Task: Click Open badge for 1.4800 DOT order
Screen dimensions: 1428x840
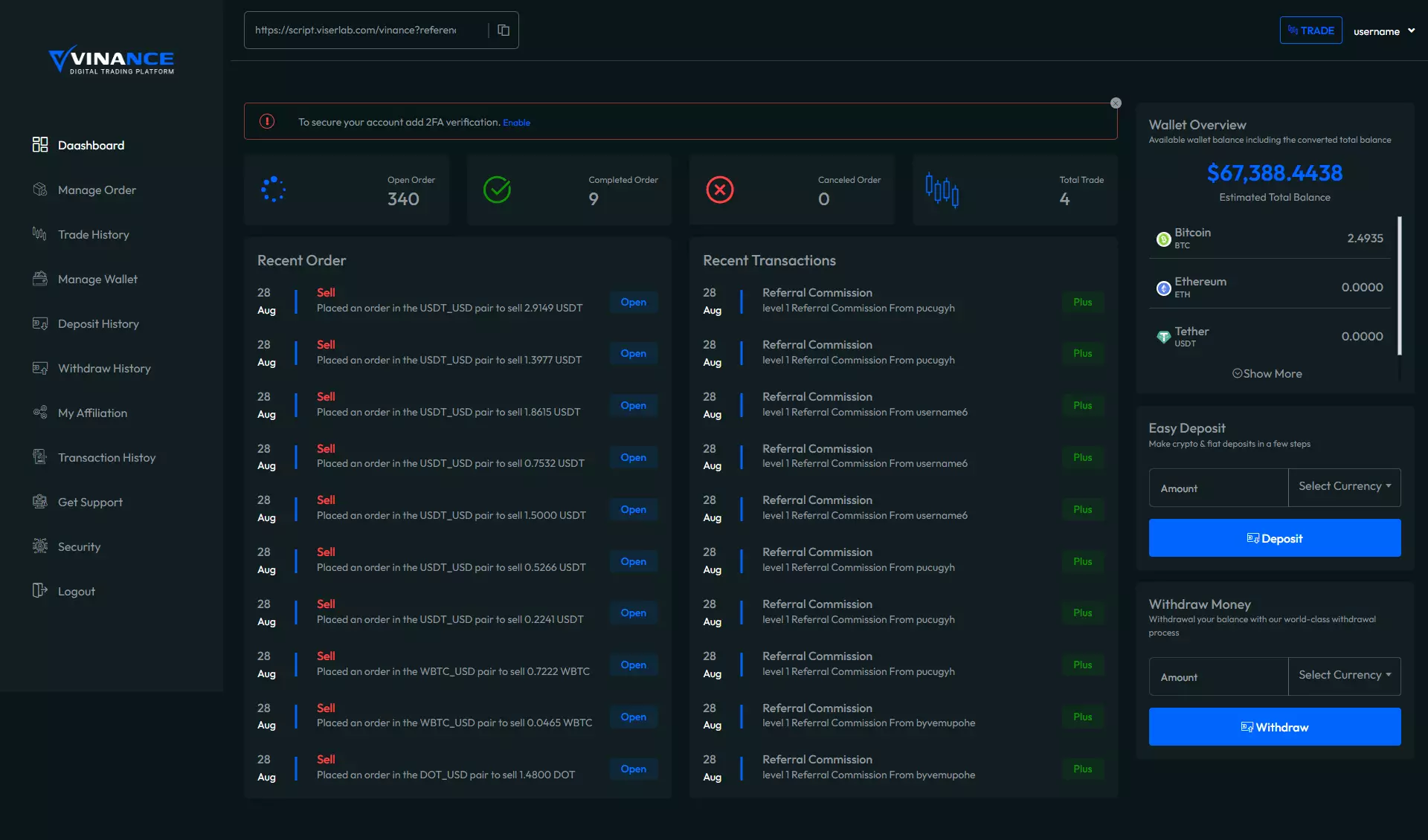Action: [634, 769]
